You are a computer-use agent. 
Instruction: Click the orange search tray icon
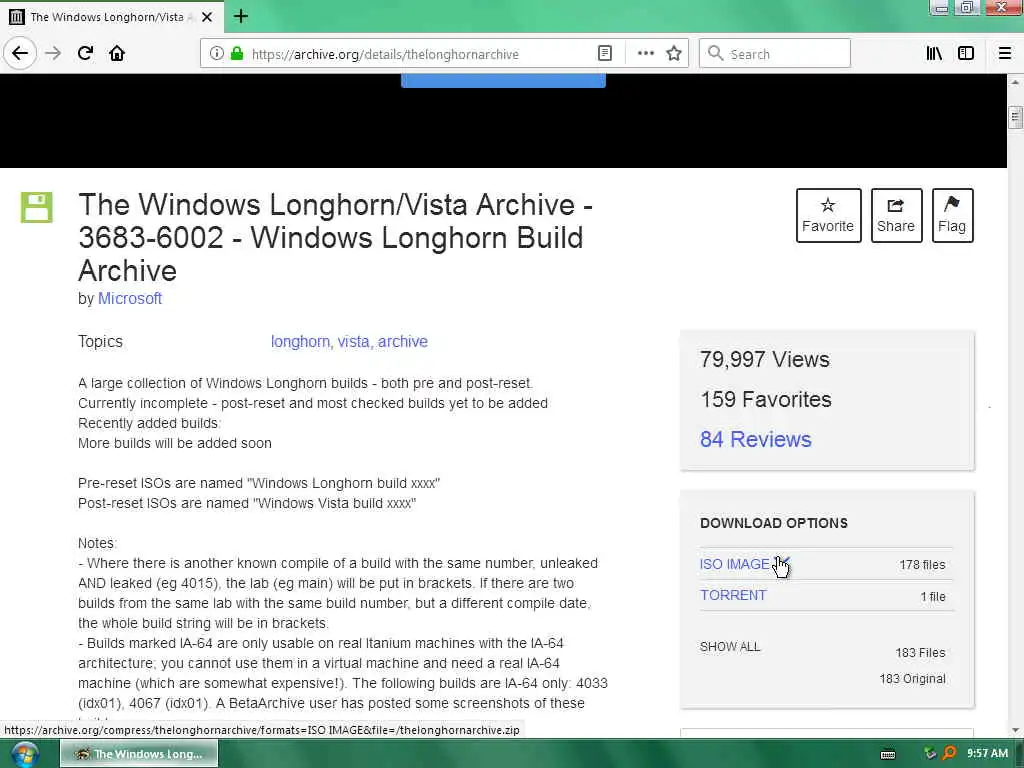pyautogui.click(x=949, y=754)
